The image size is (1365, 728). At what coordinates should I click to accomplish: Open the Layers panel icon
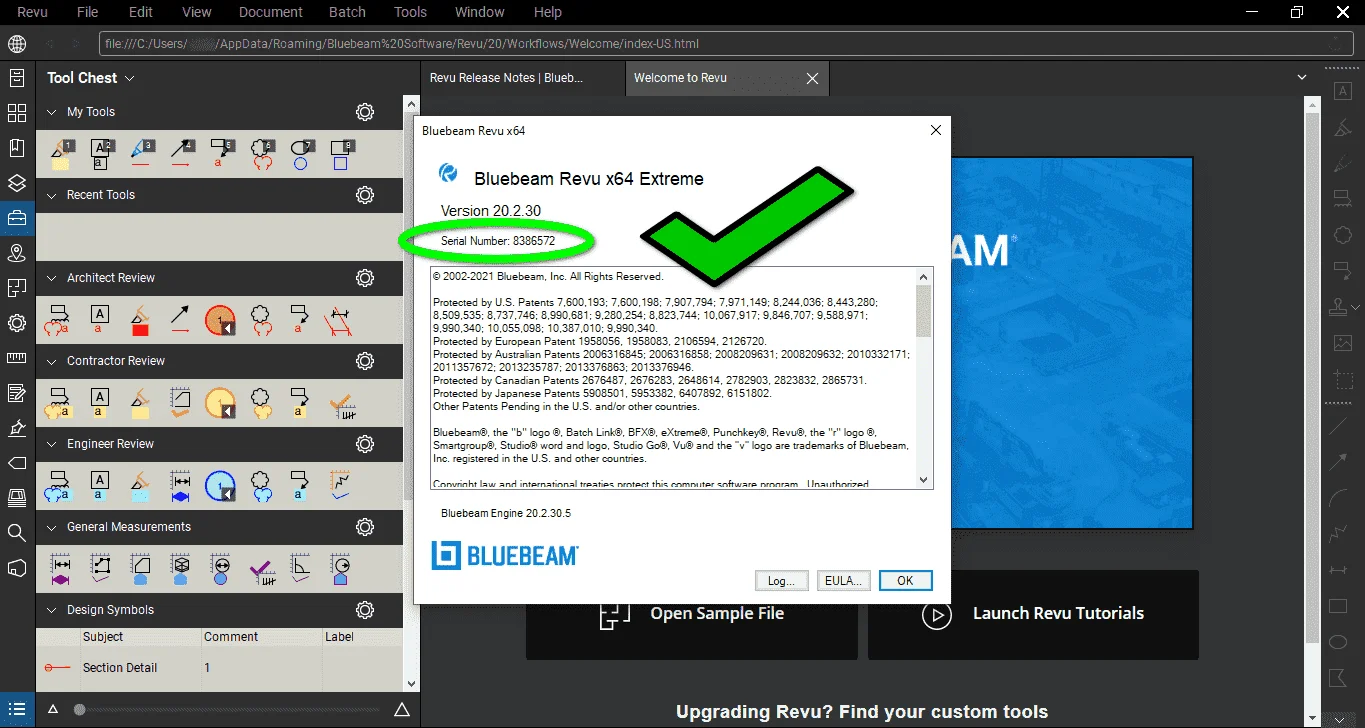(x=16, y=183)
